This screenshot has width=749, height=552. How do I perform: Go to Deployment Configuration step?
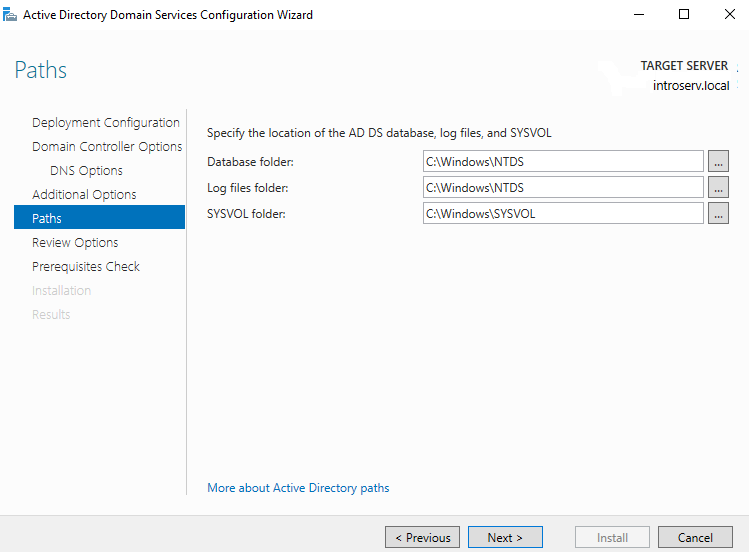tap(105, 123)
